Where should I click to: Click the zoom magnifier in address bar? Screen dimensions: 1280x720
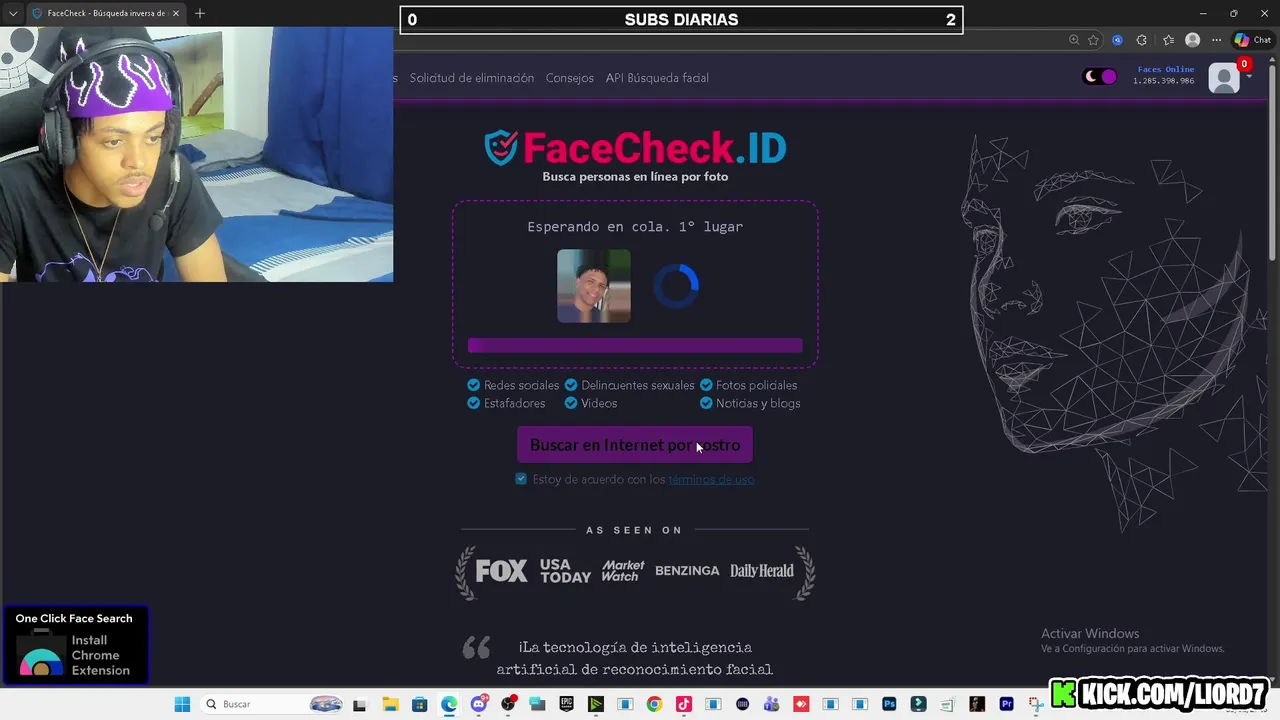[x=1074, y=40]
